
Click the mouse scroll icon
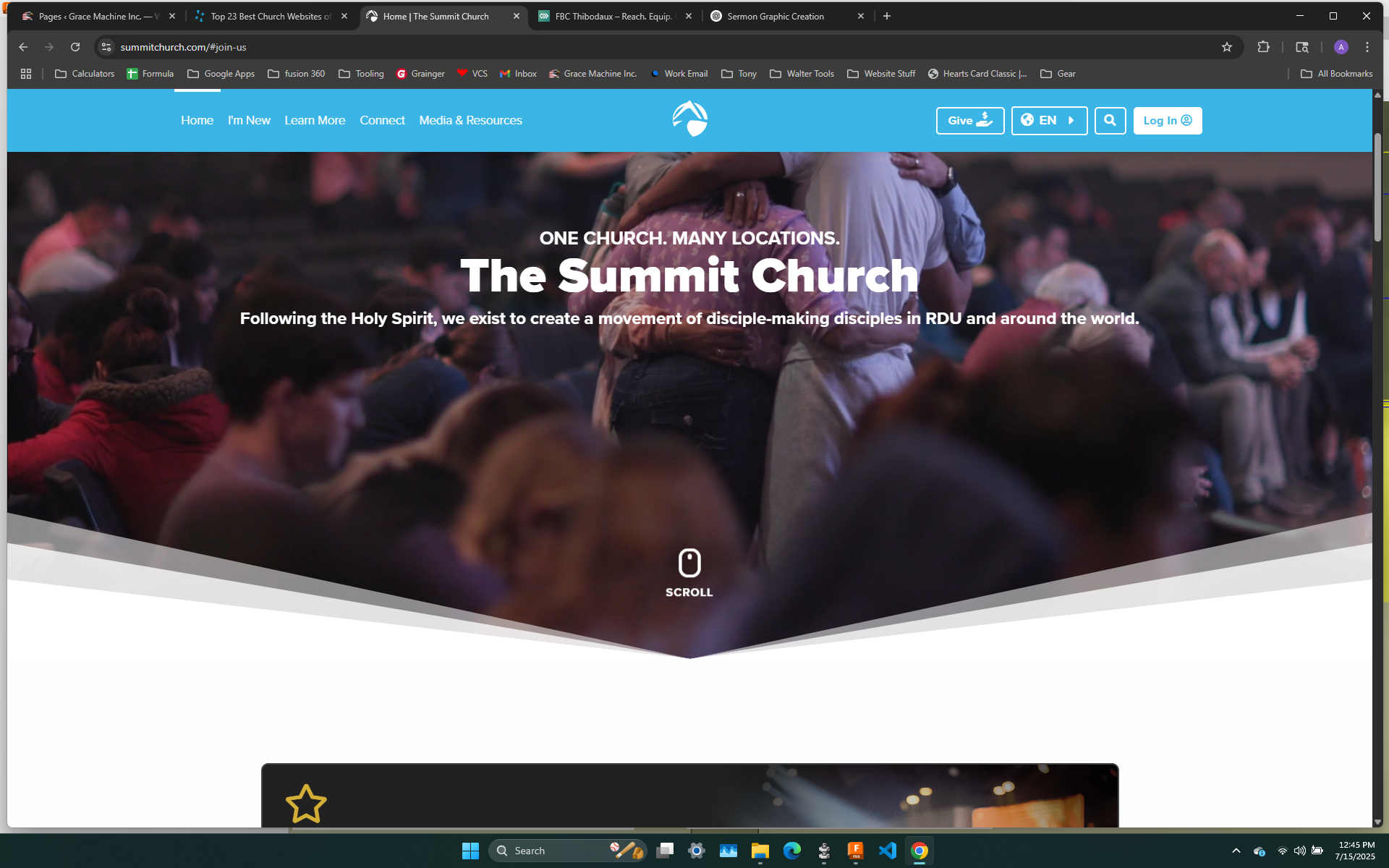(689, 563)
